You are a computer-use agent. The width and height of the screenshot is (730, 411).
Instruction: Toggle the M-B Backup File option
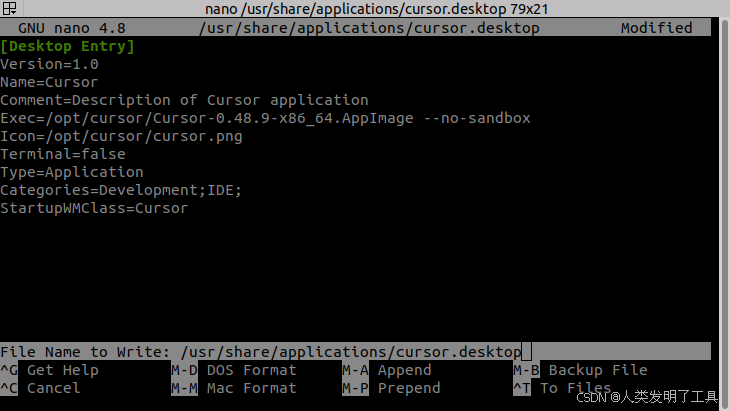pyautogui.click(x=580, y=370)
